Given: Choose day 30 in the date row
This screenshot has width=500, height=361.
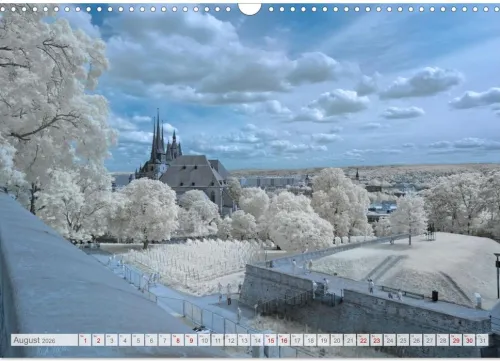Looking at the screenshot, I should pos(469,340).
